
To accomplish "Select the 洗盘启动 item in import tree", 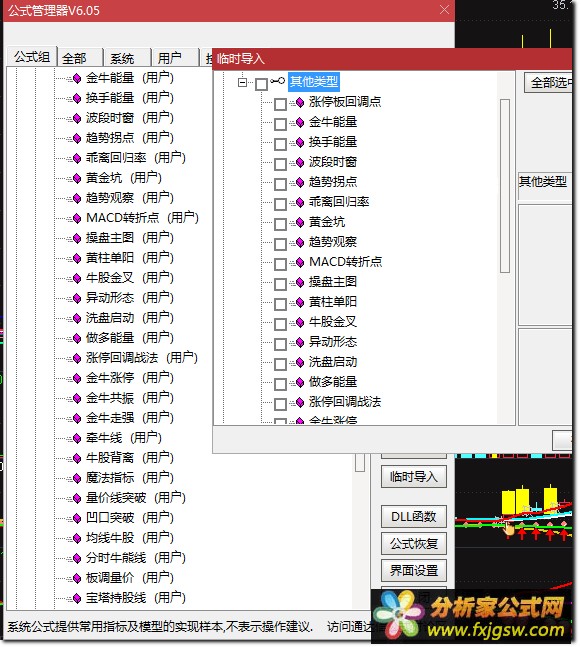I will point(333,362).
